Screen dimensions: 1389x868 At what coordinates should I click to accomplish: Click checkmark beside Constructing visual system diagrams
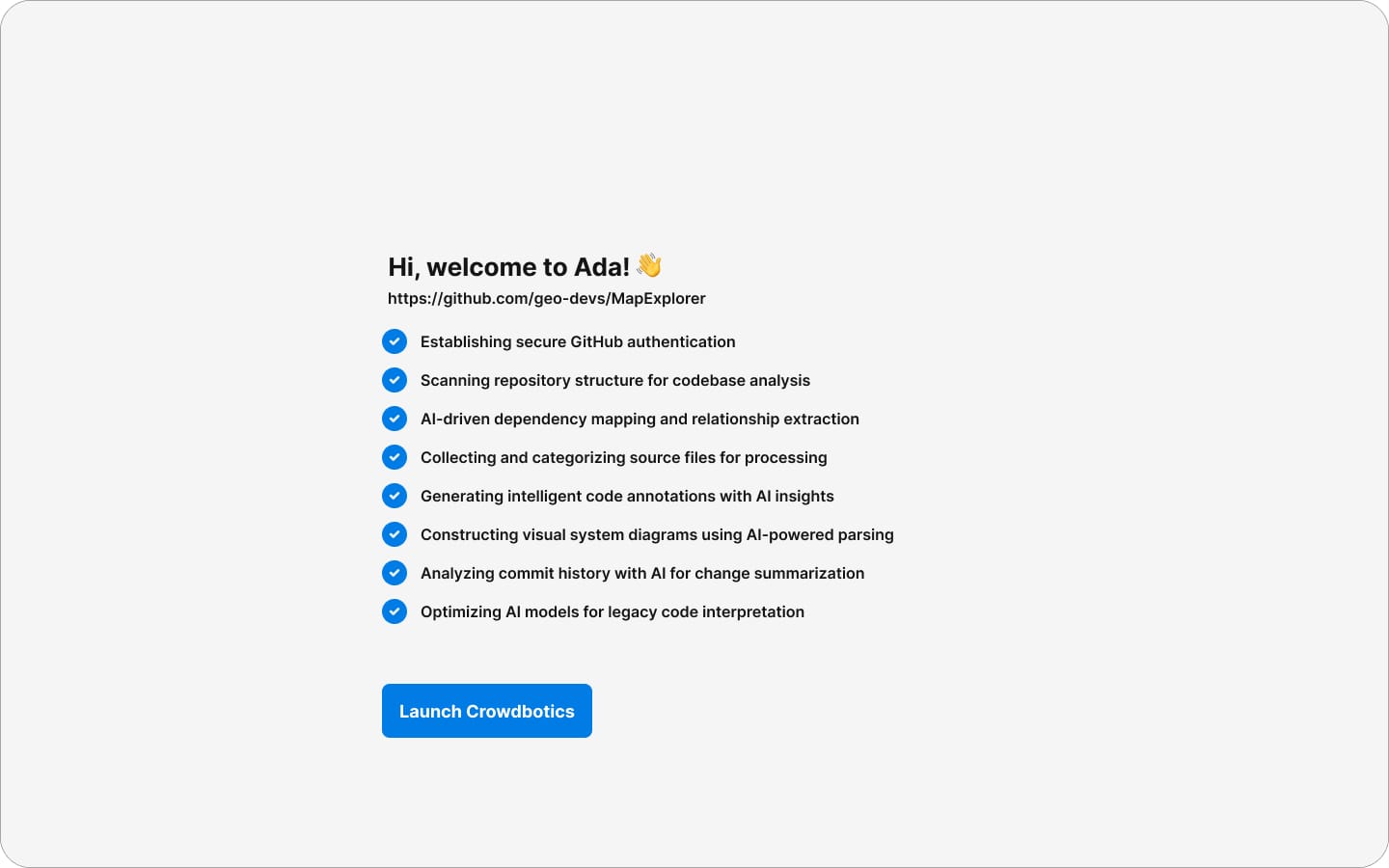(x=395, y=534)
